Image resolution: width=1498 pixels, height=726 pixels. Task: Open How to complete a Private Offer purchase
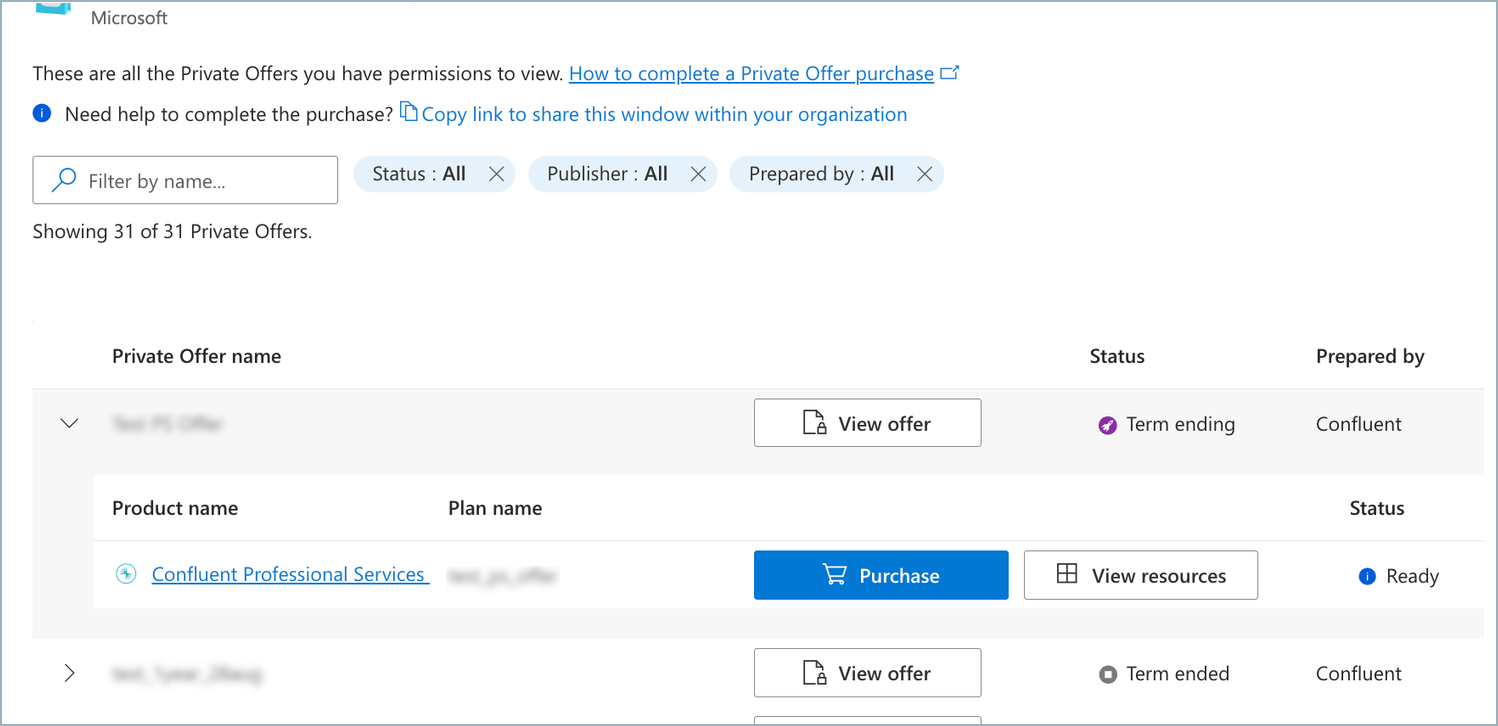751,73
